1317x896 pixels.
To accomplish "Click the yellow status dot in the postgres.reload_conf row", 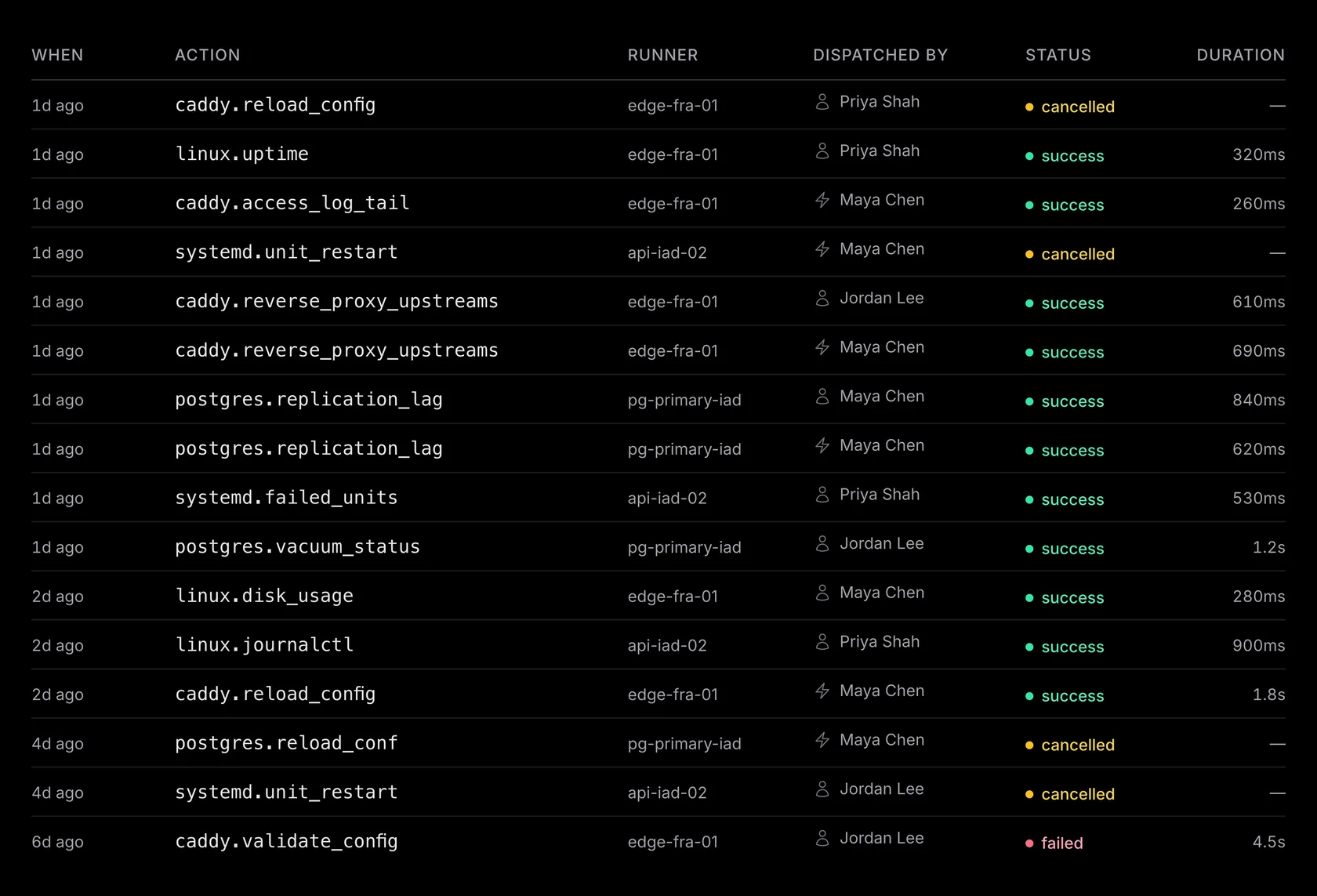I will (x=1029, y=745).
